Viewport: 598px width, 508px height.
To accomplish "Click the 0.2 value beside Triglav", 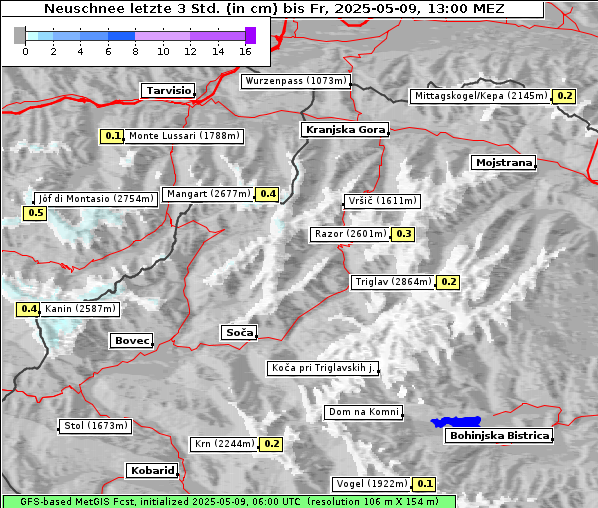I will click(x=448, y=282).
